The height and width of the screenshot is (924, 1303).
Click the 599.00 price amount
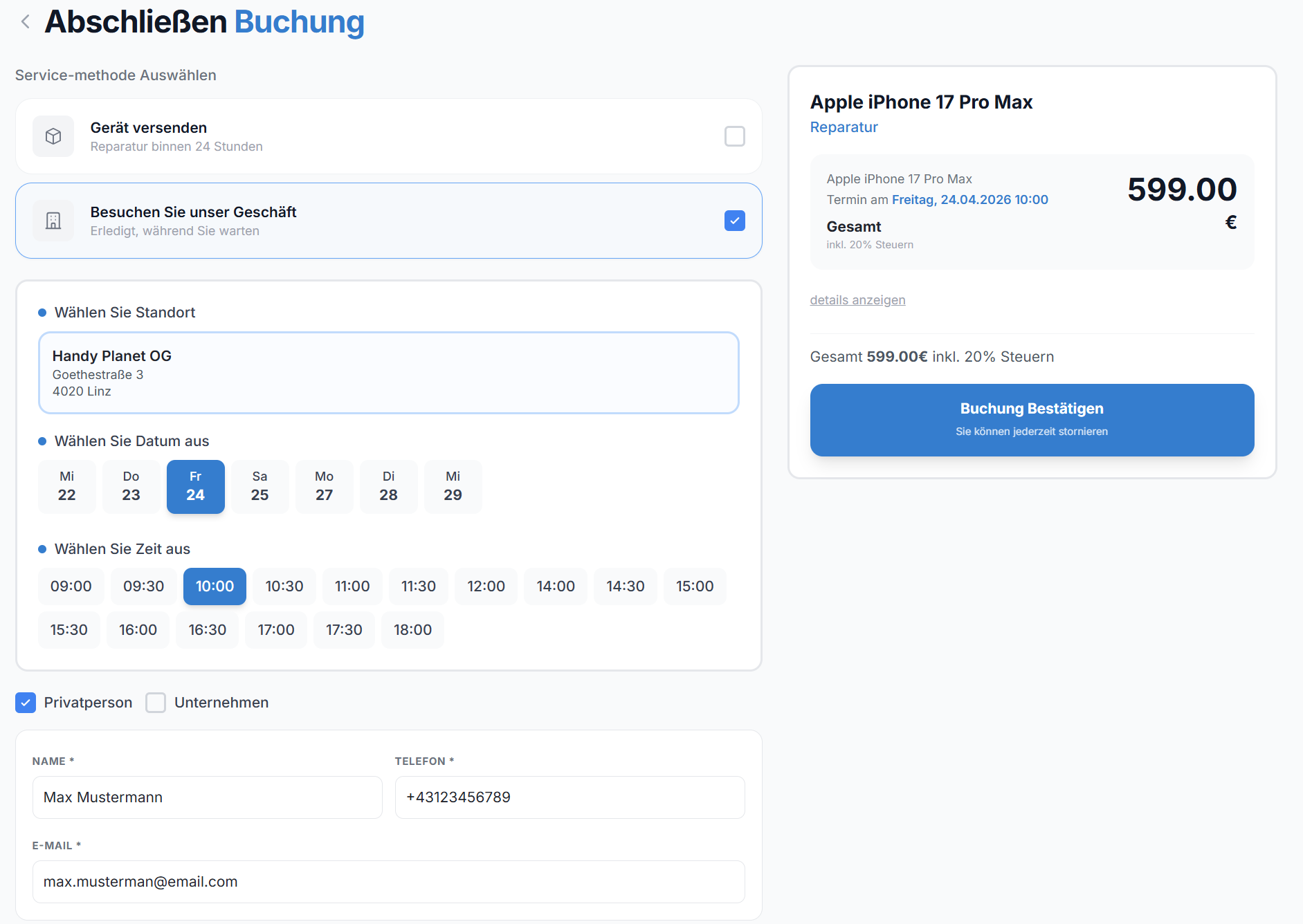pyautogui.click(x=1182, y=190)
